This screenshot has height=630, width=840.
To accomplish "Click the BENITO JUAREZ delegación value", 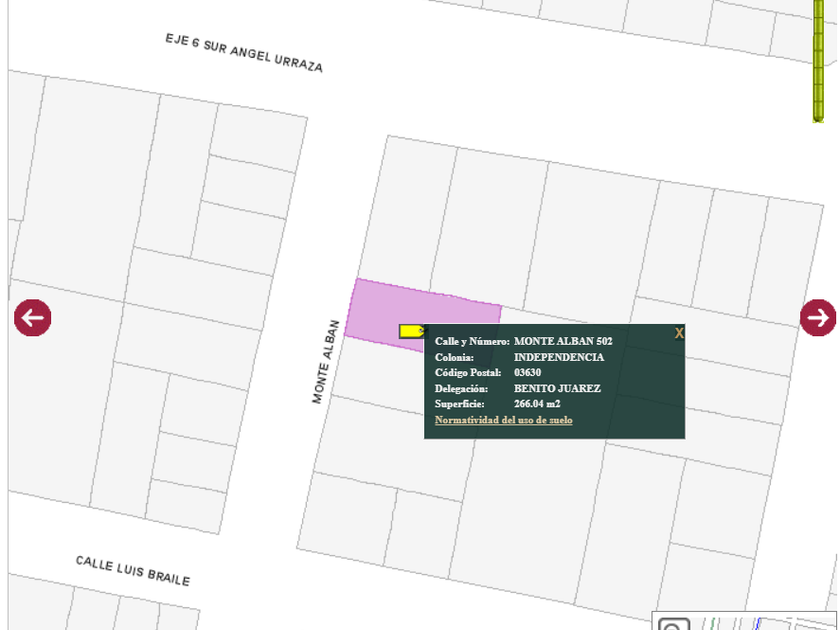I will [557, 388].
